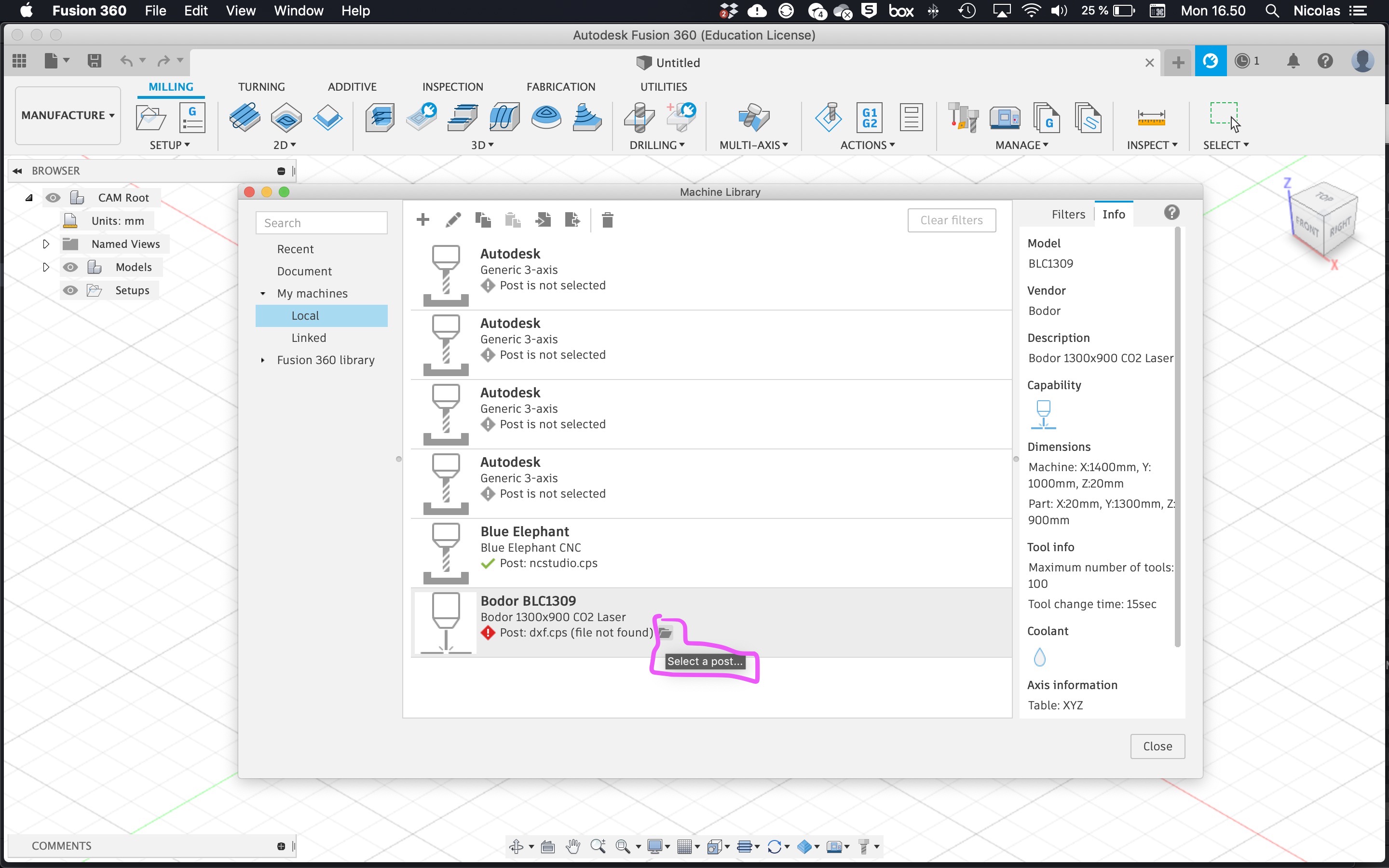Open the File menu in menu bar
Image resolution: width=1389 pixels, height=868 pixels.
click(155, 11)
